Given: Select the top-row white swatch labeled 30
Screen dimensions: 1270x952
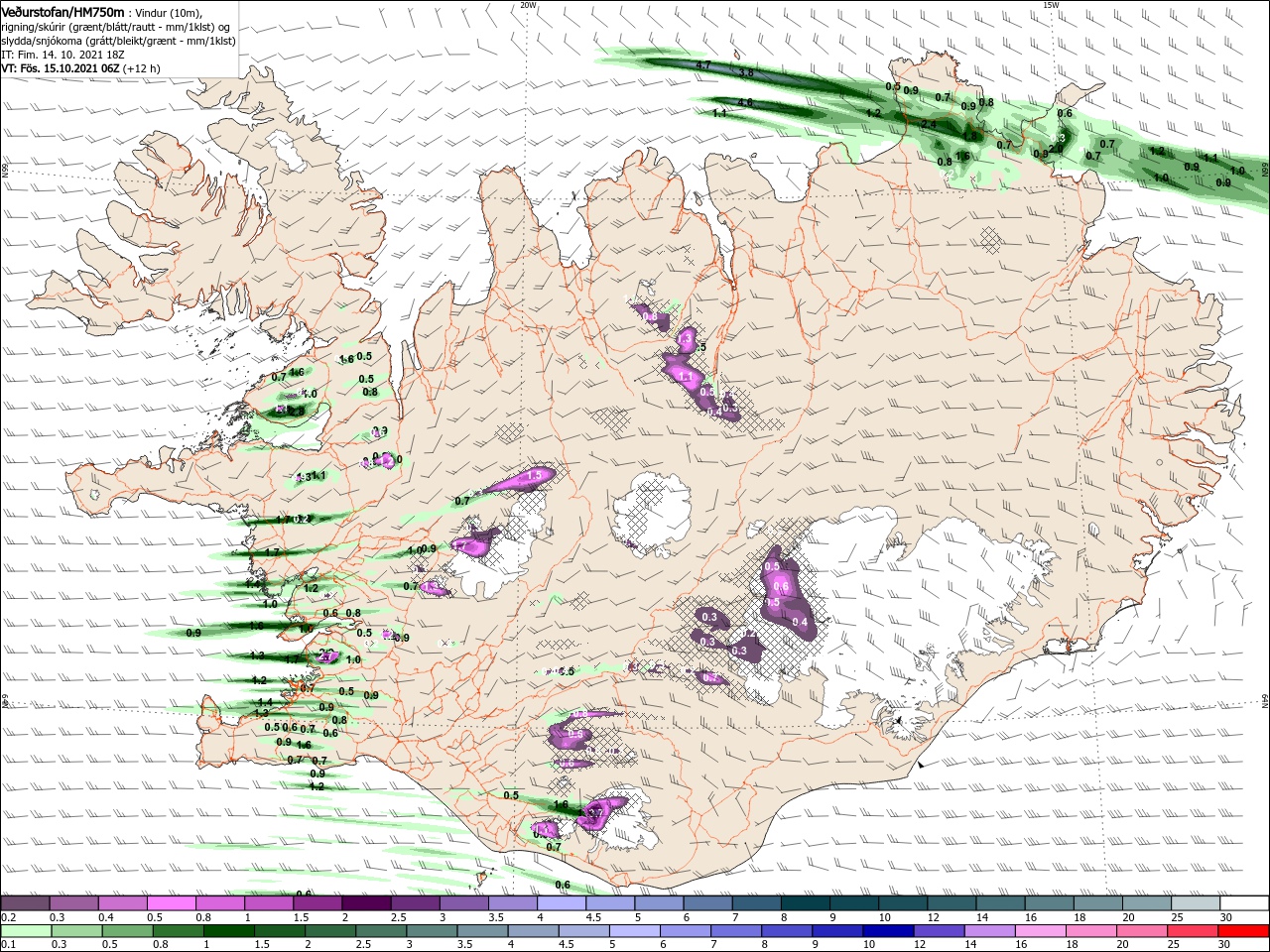Looking at the screenshot, I should [x=1243, y=902].
